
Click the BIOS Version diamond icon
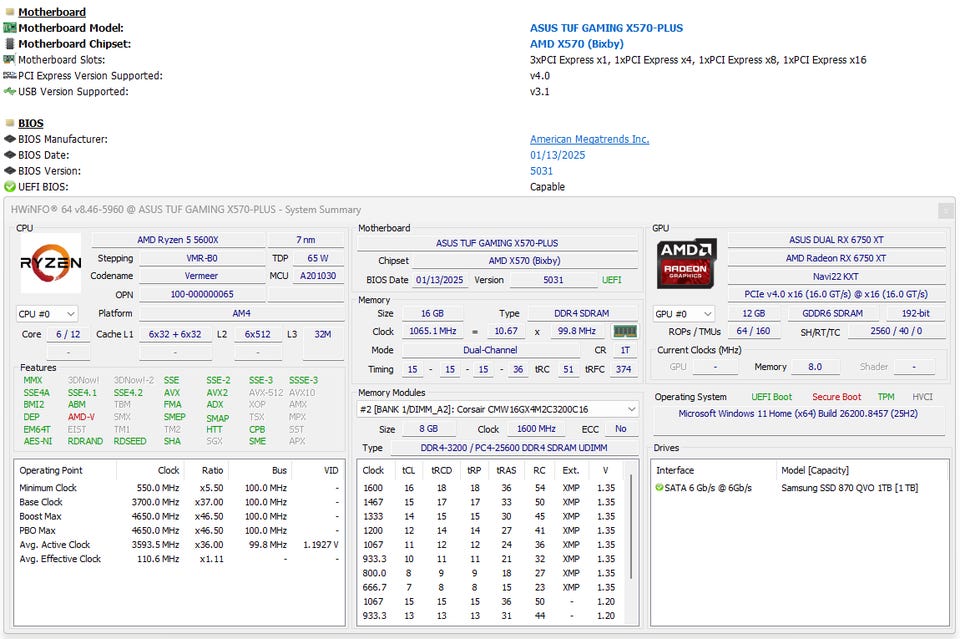pyautogui.click(x=10, y=171)
